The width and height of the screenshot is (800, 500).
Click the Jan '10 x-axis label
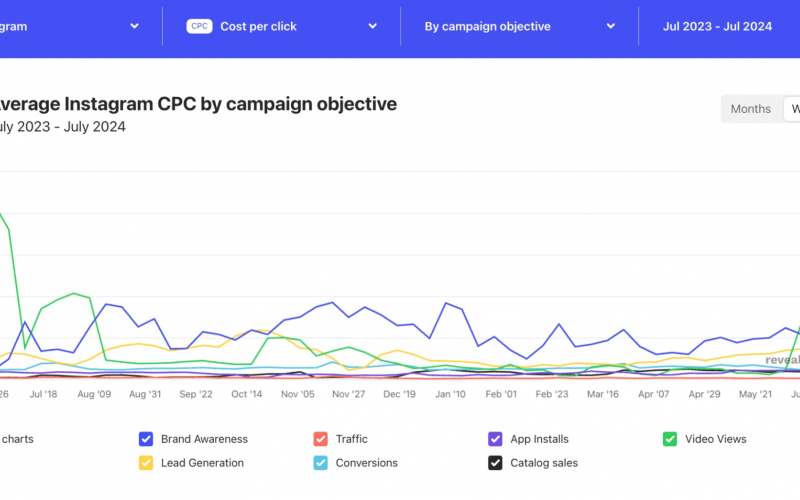click(450, 395)
